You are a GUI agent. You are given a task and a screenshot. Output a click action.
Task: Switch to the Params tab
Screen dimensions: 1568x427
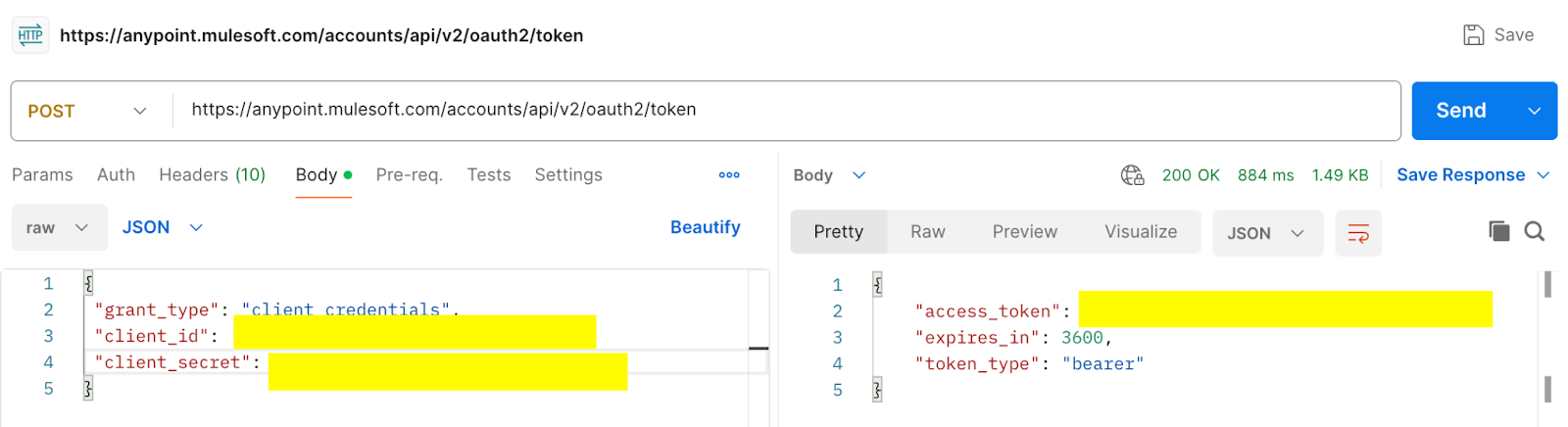click(42, 174)
